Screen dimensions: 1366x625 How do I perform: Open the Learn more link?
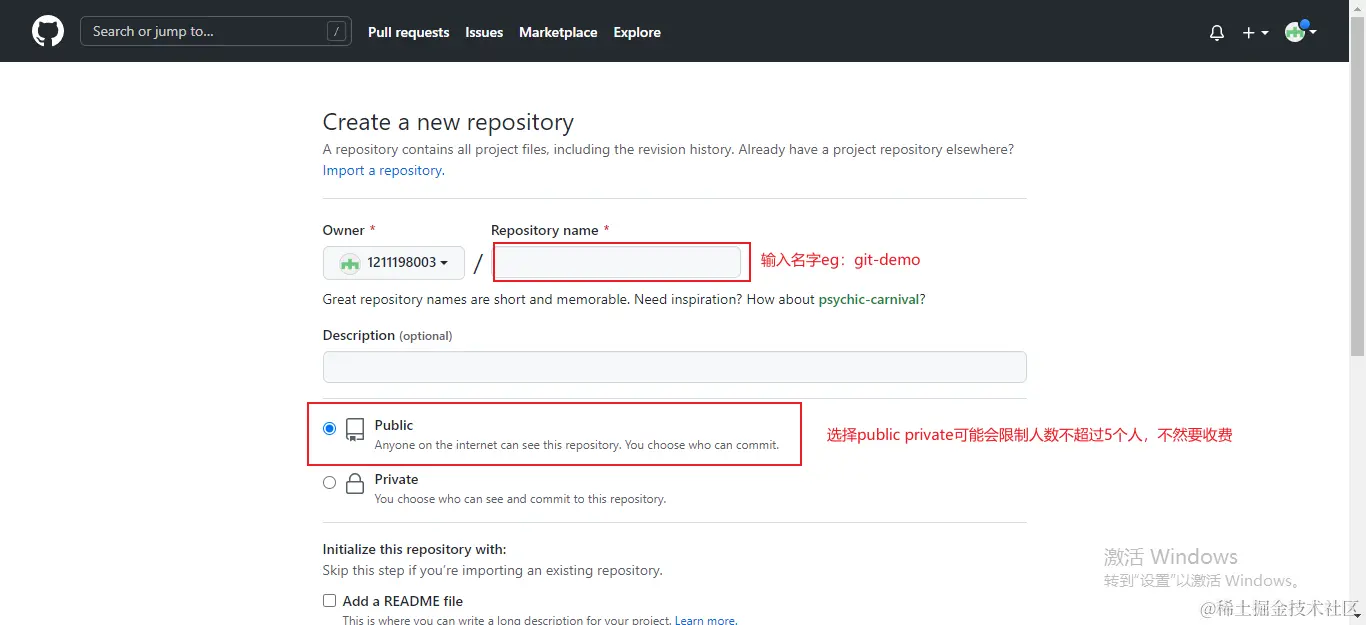[706, 620]
